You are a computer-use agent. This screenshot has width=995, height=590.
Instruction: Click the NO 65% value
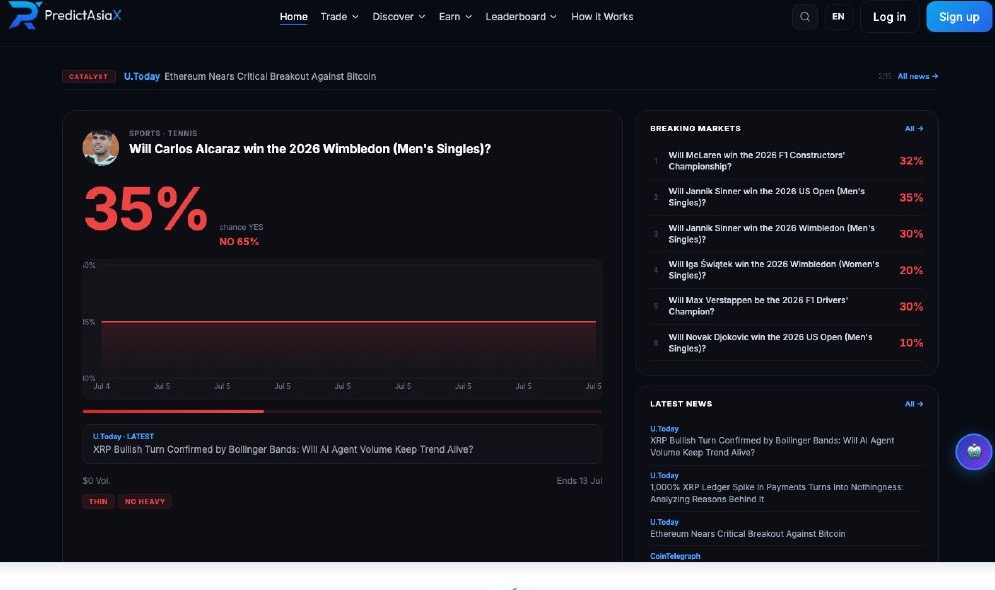(239, 242)
